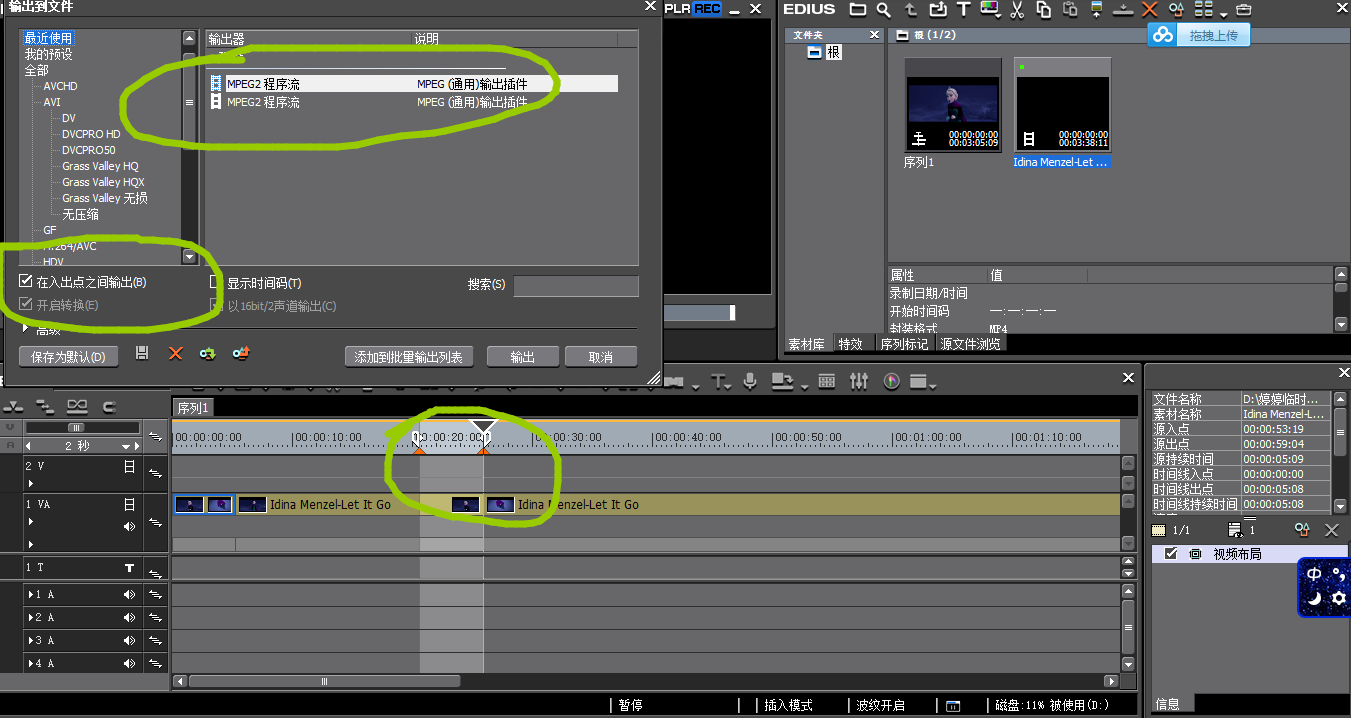Expand the 2 V track

coord(31,484)
